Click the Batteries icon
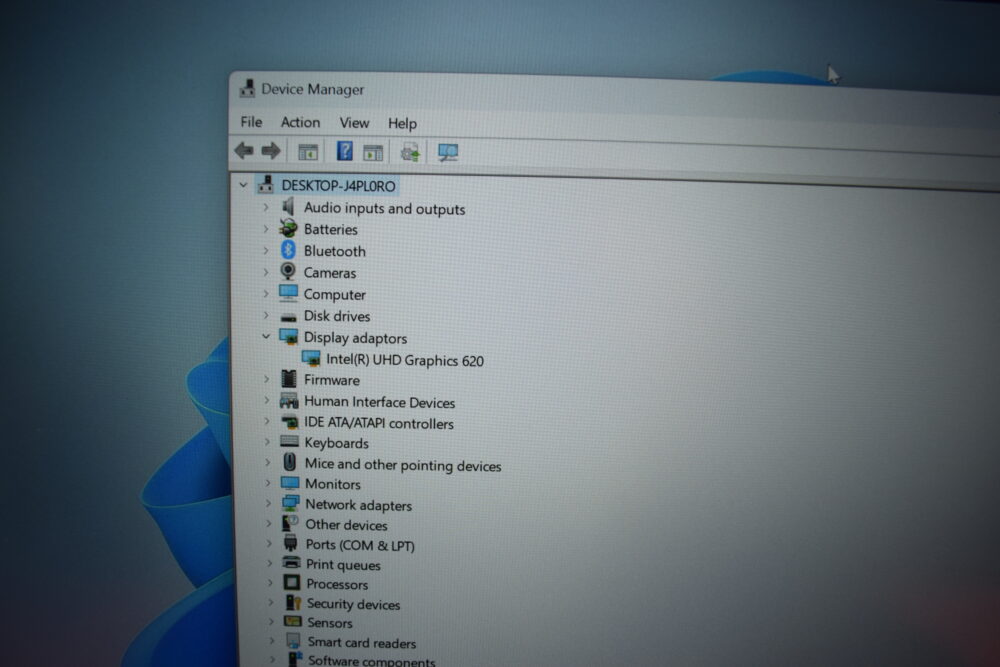 pyautogui.click(x=288, y=228)
